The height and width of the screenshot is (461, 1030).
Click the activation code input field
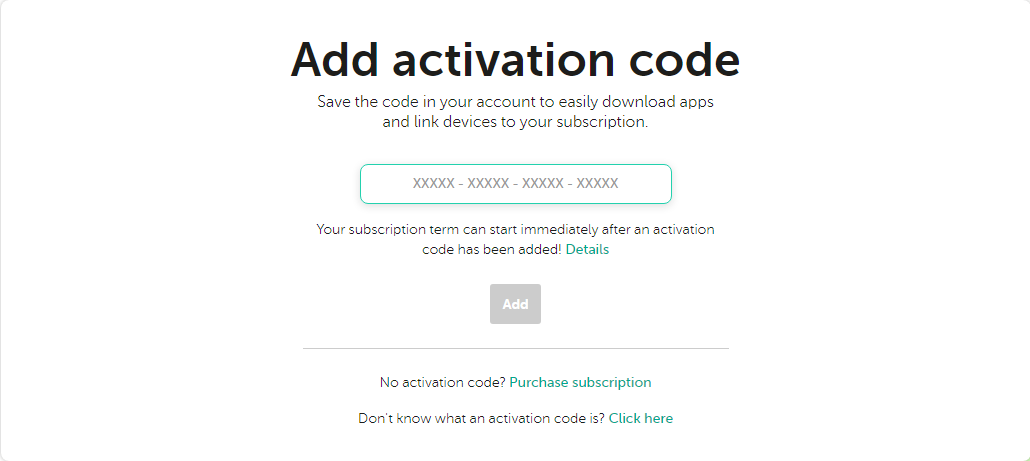click(x=515, y=184)
